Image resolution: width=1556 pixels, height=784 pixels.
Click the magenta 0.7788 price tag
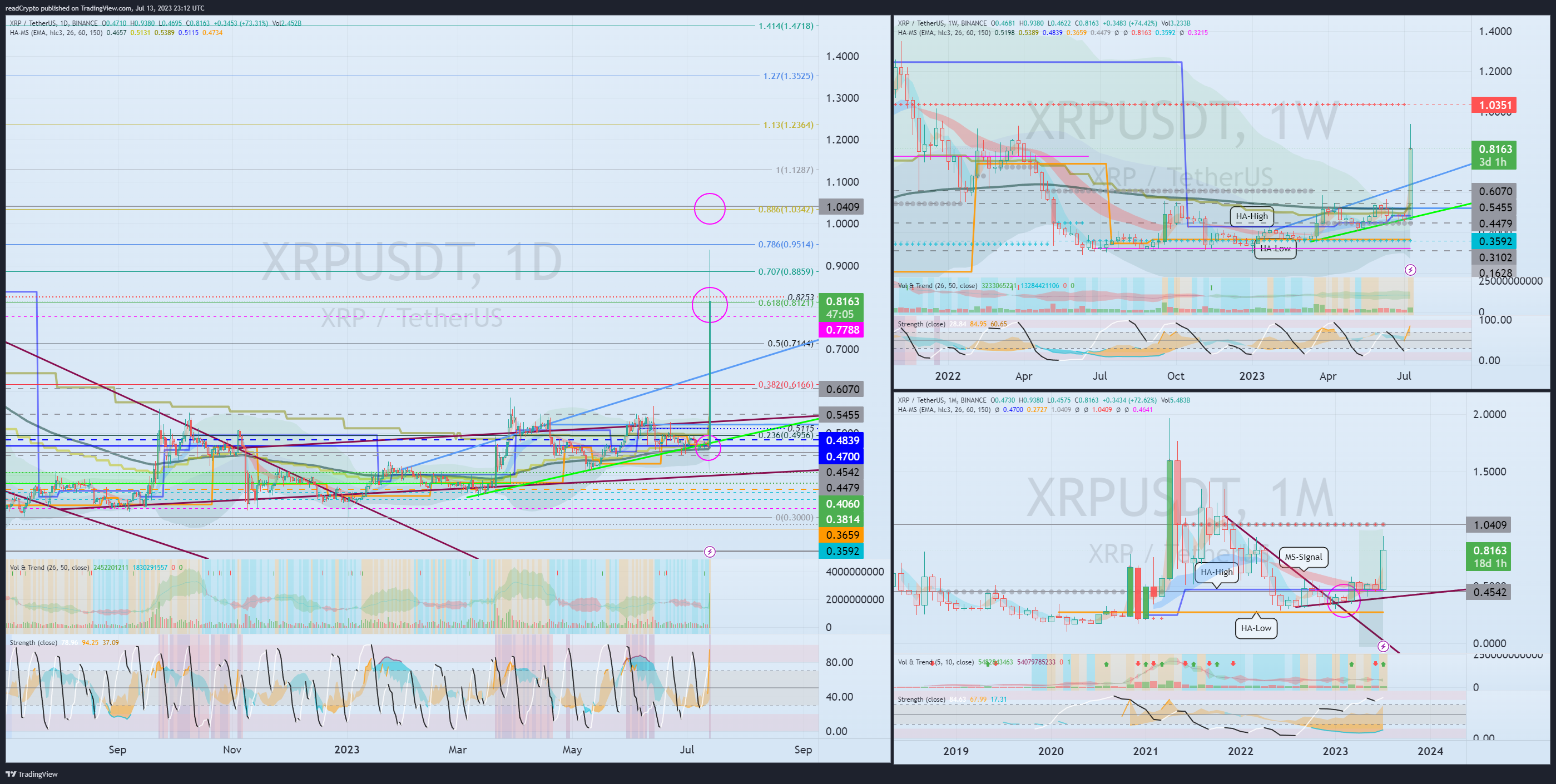[841, 330]
